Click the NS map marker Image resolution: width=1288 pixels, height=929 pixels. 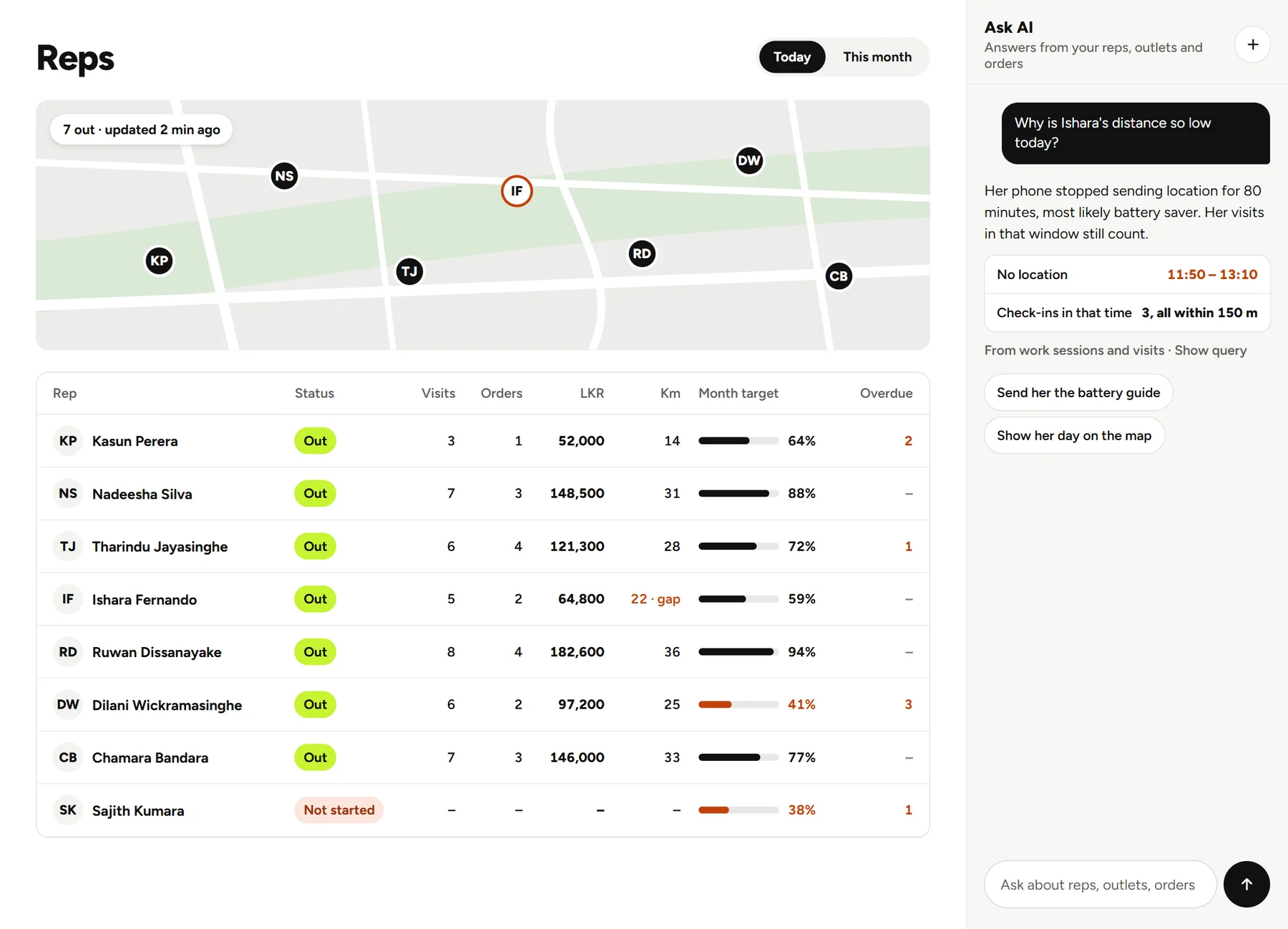[x=284, y=176]
